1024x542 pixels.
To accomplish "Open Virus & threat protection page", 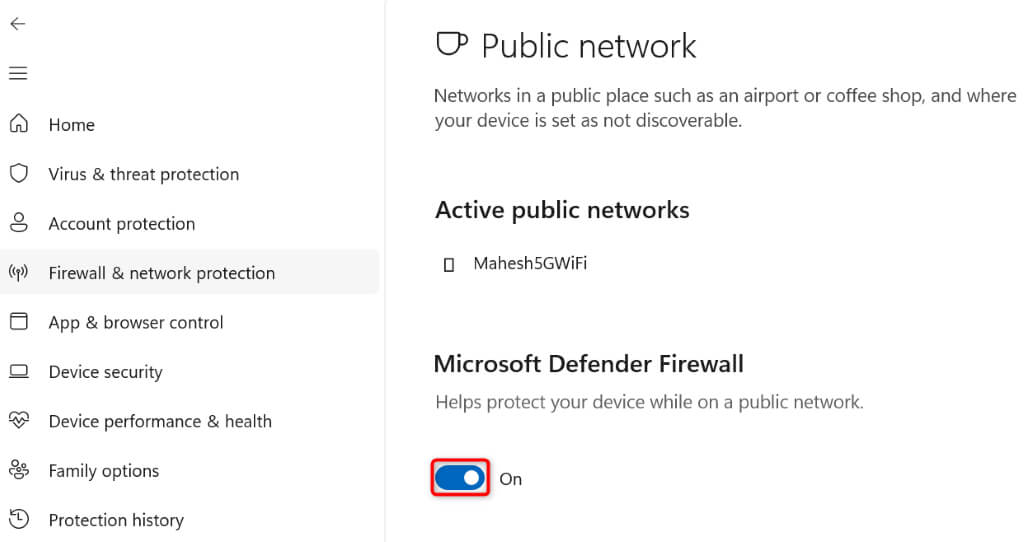I will 143,174.
